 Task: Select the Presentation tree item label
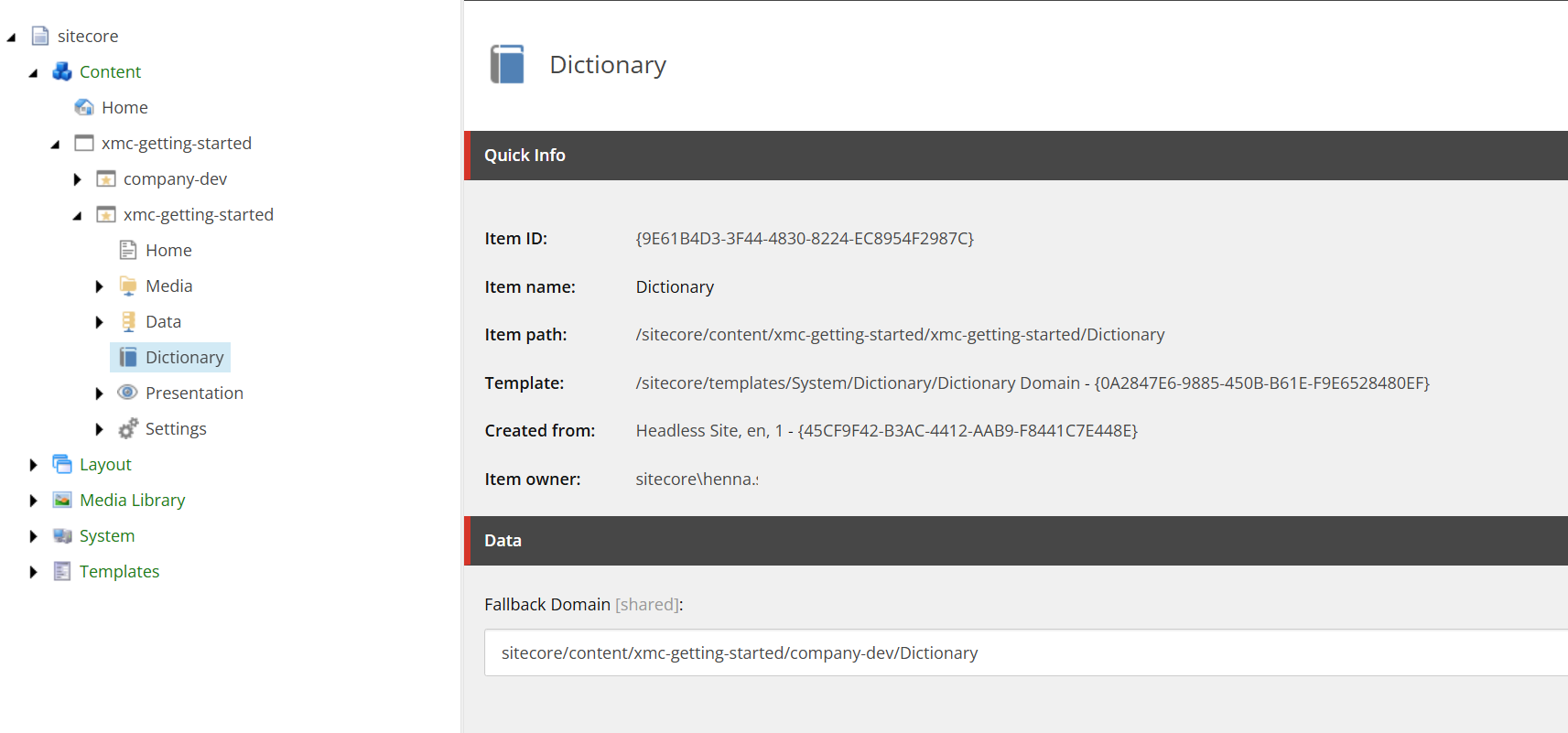pyautogui.click(x=194, y=393)
